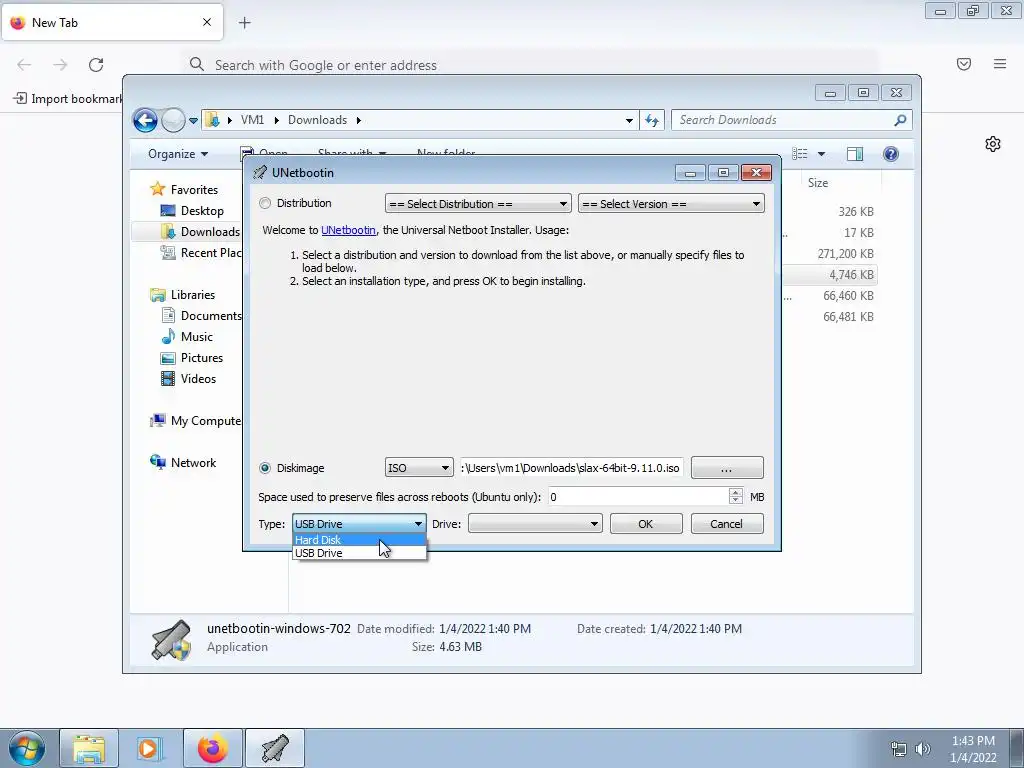Viewport: 1024px width, 768px height.
Task: Expand the address bar history dropdown
Action: tap(629, 121)
